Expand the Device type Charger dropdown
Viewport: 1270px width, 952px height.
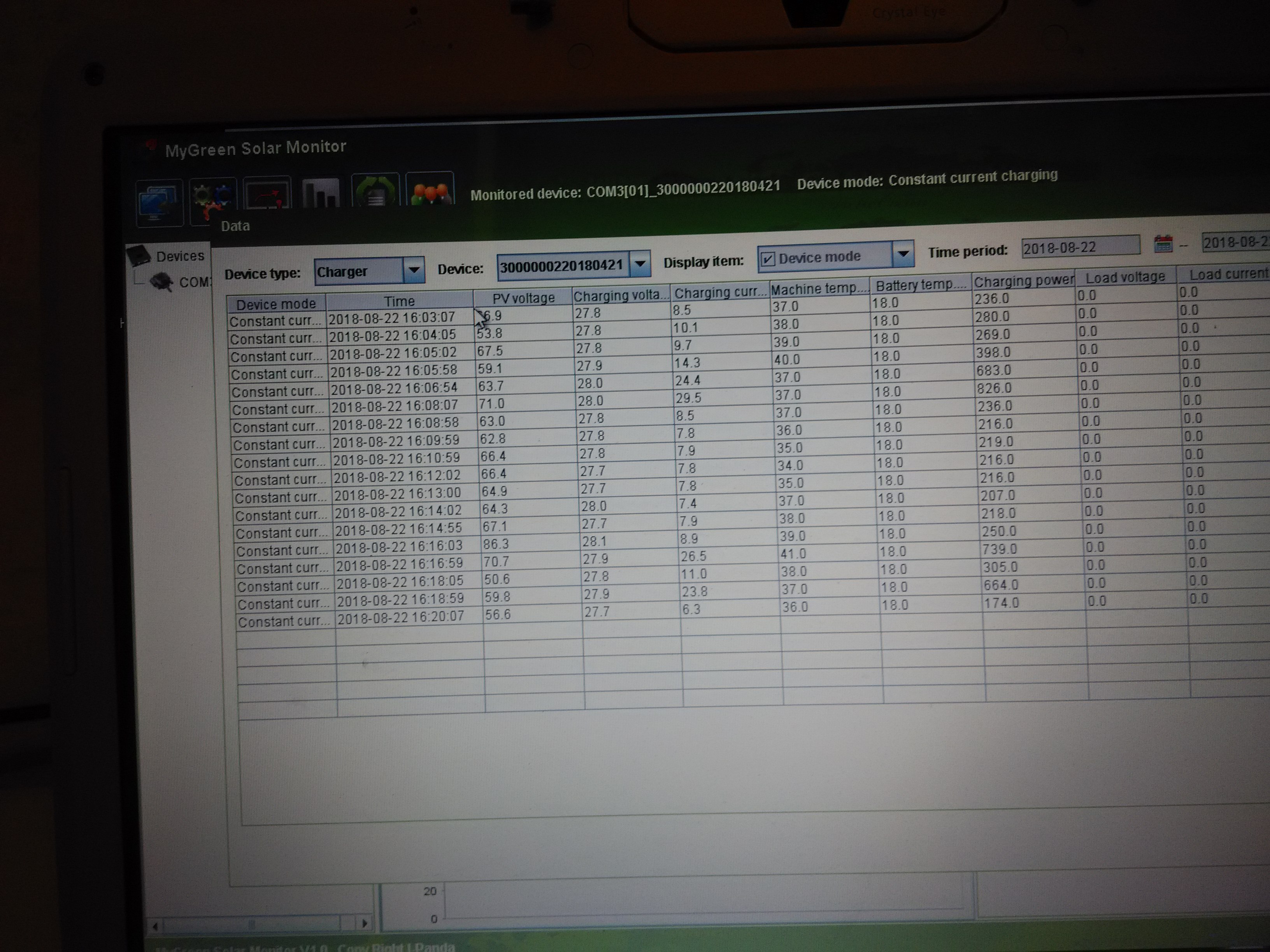[413, 270]
